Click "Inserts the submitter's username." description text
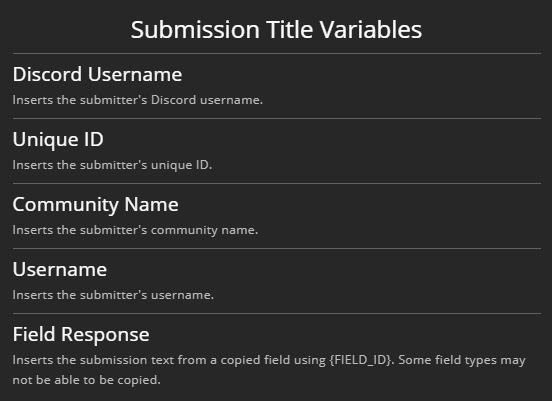Image resolution: width=552 pixels, height=401 pixels. click(113, 295)
